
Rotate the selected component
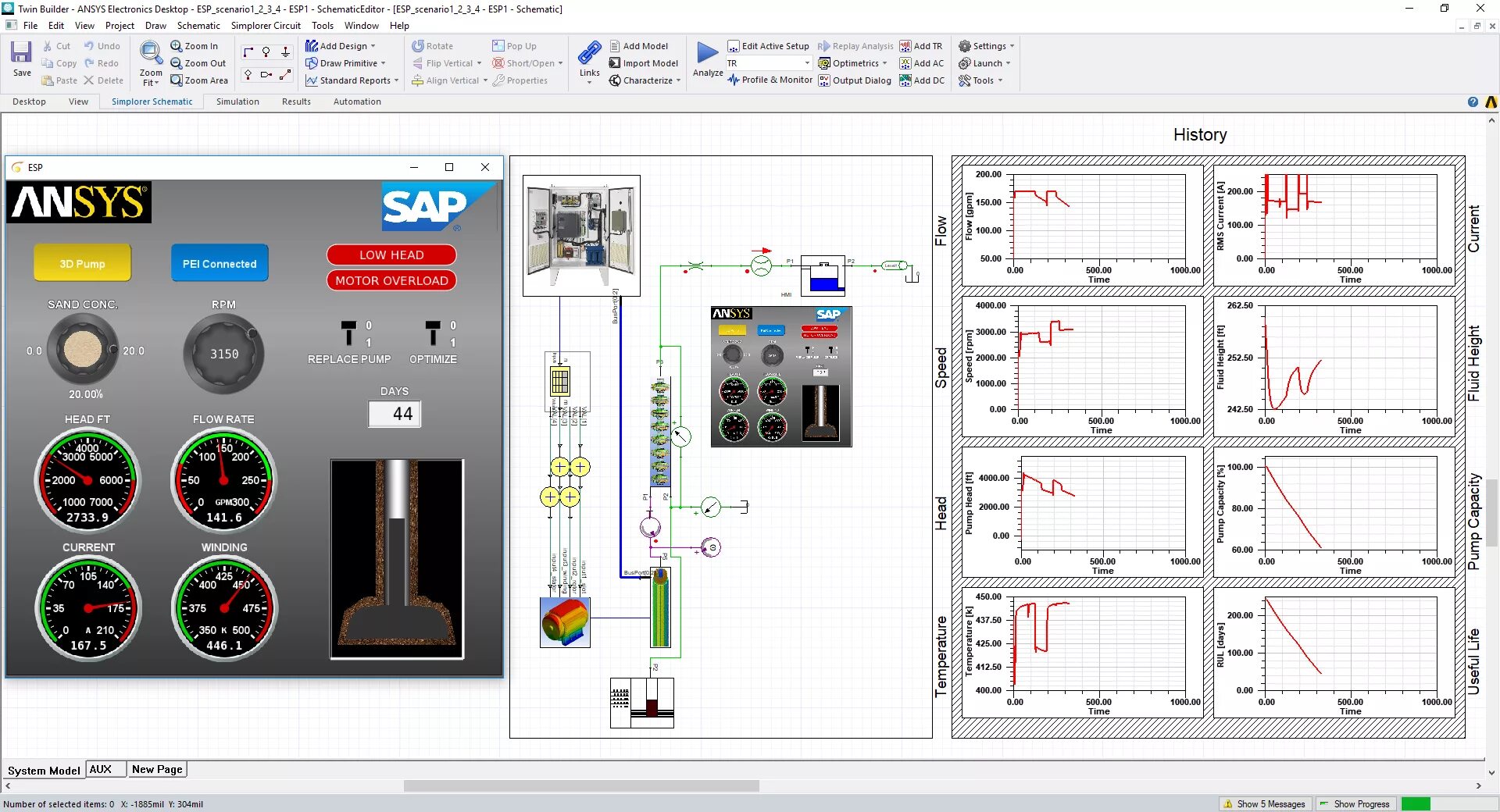point(432,46)
